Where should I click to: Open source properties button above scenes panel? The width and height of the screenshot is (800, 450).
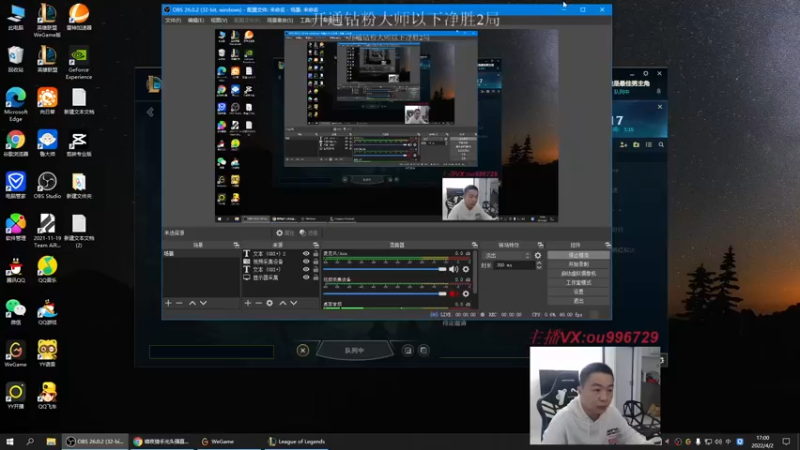[285, 233]
